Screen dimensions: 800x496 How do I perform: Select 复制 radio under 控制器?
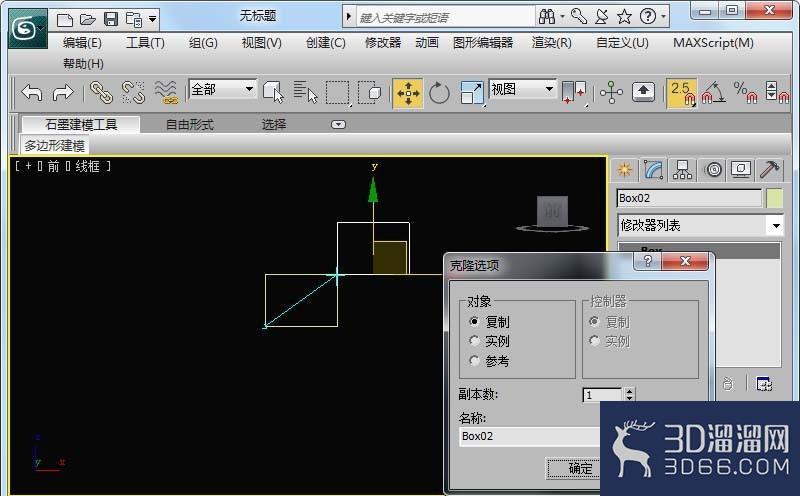pos(594,321)
